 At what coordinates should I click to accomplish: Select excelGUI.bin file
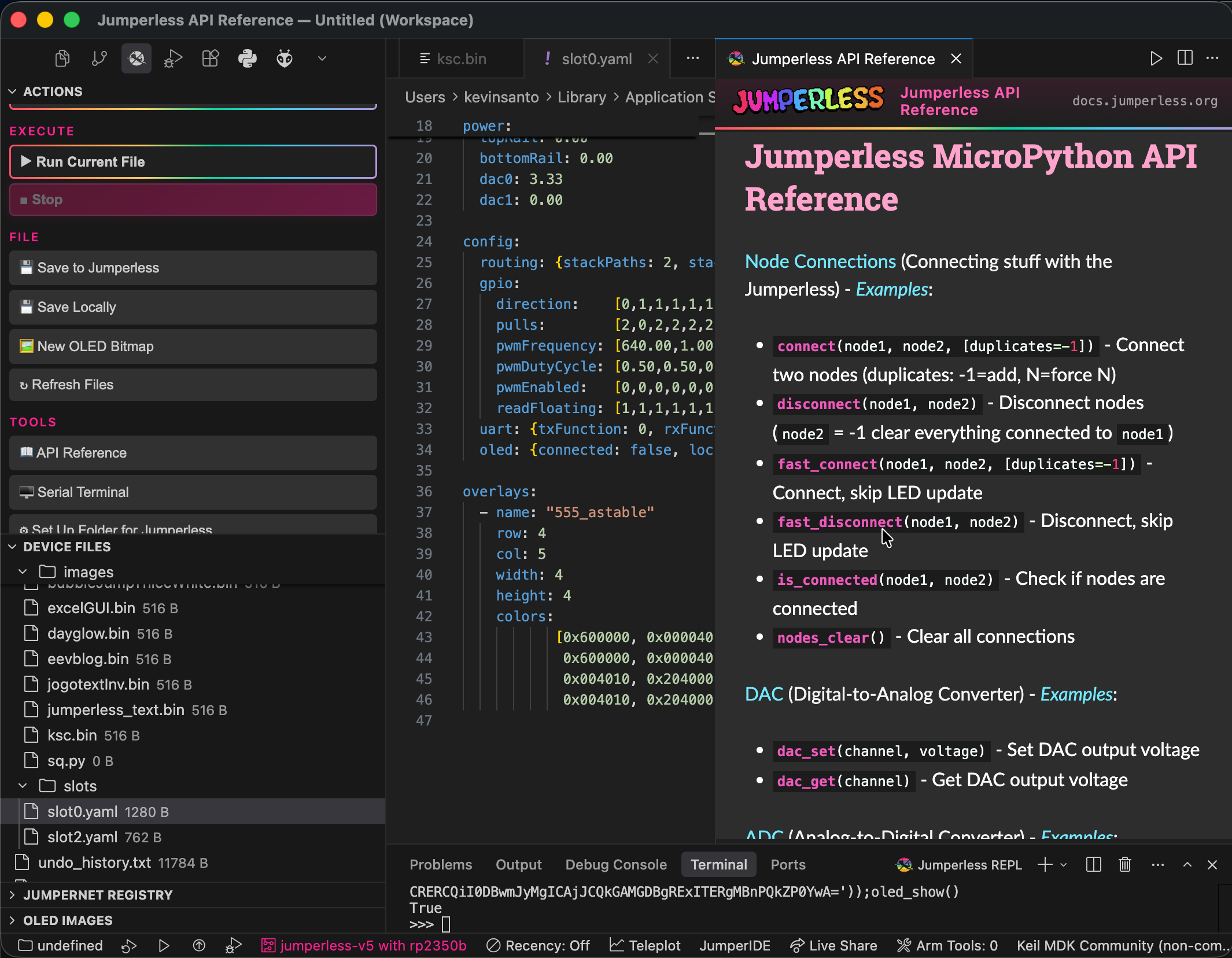coord(193,608)
